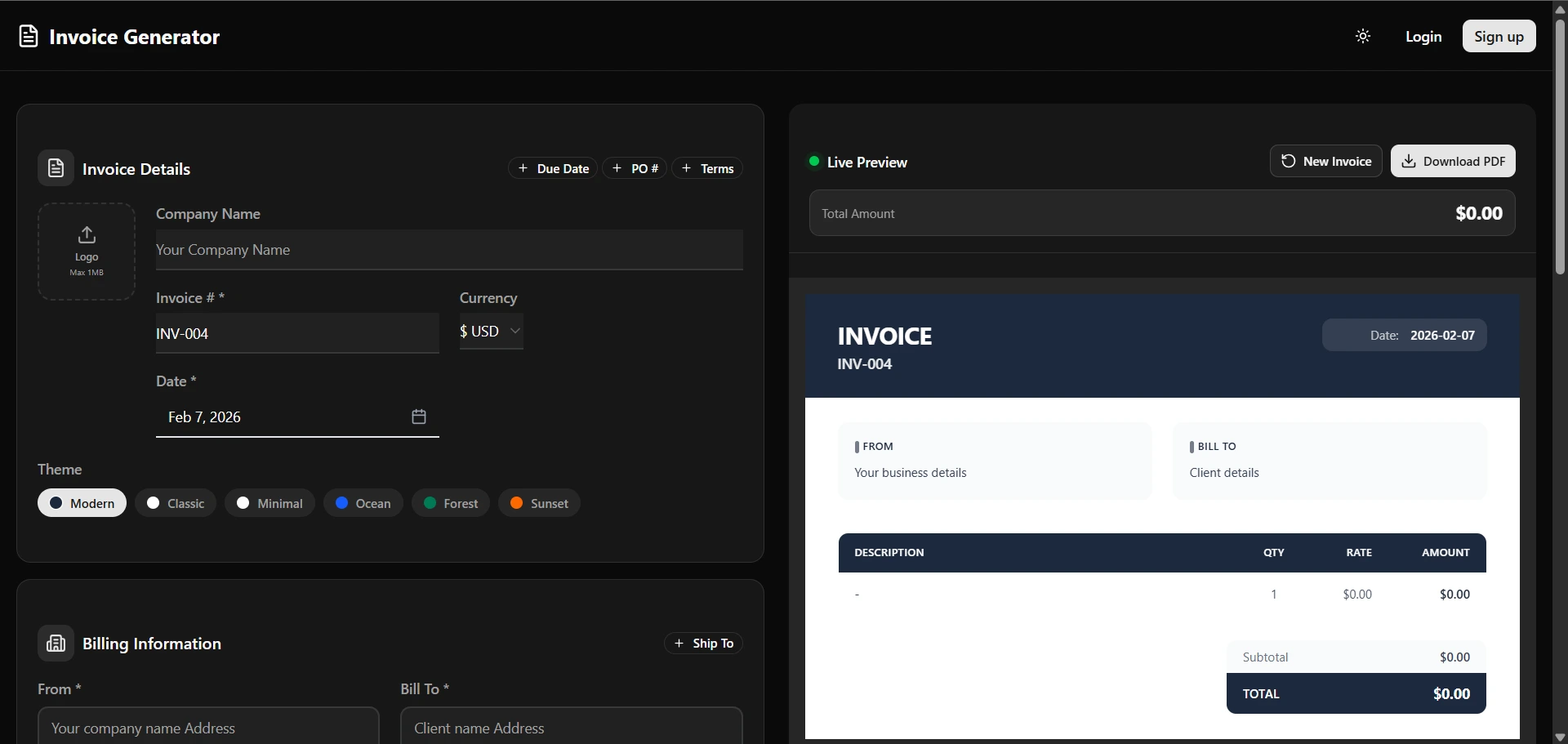Open the Login page
This screenshot has height=744, width=1568.
coord(1423,36)
